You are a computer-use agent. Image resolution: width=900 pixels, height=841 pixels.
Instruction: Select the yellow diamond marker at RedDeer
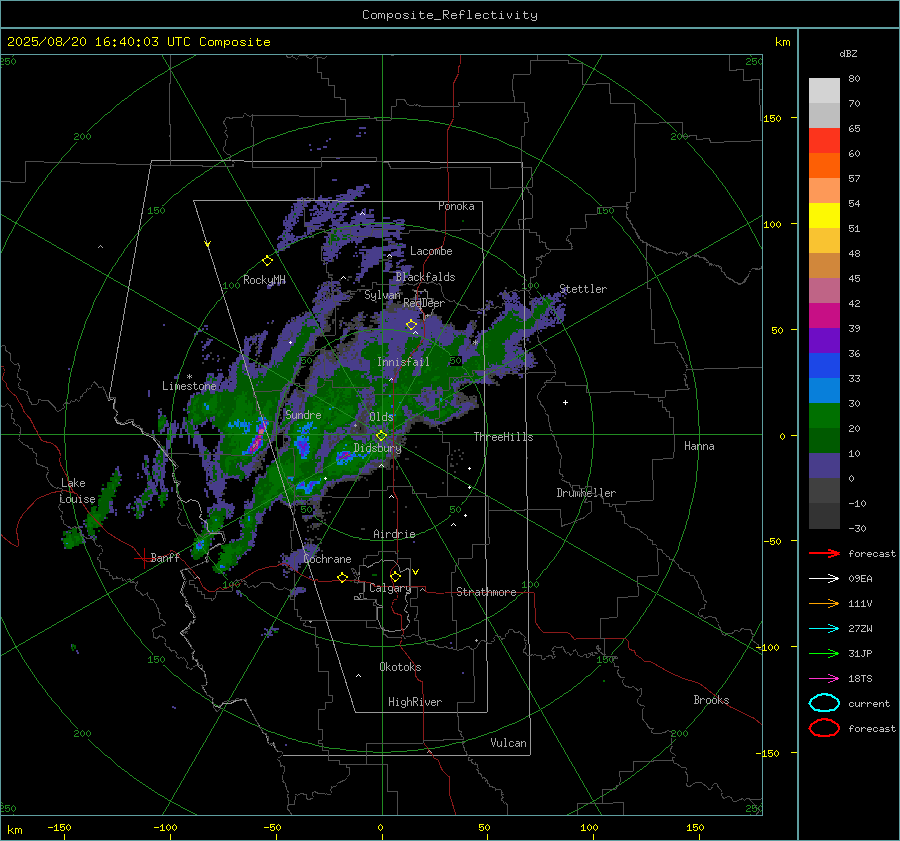pos(411,325)
